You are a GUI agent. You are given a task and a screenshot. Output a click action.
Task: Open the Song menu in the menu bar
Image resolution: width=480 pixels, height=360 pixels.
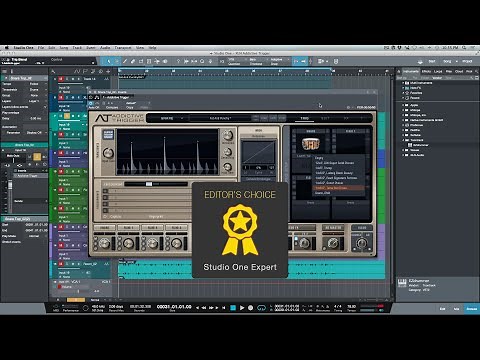pos(64,48)
